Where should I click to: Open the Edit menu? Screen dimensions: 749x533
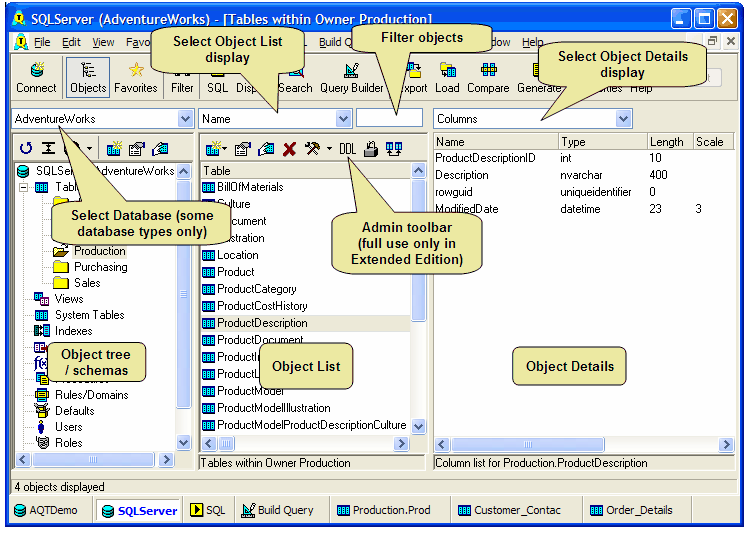click(x=71, y=43)
